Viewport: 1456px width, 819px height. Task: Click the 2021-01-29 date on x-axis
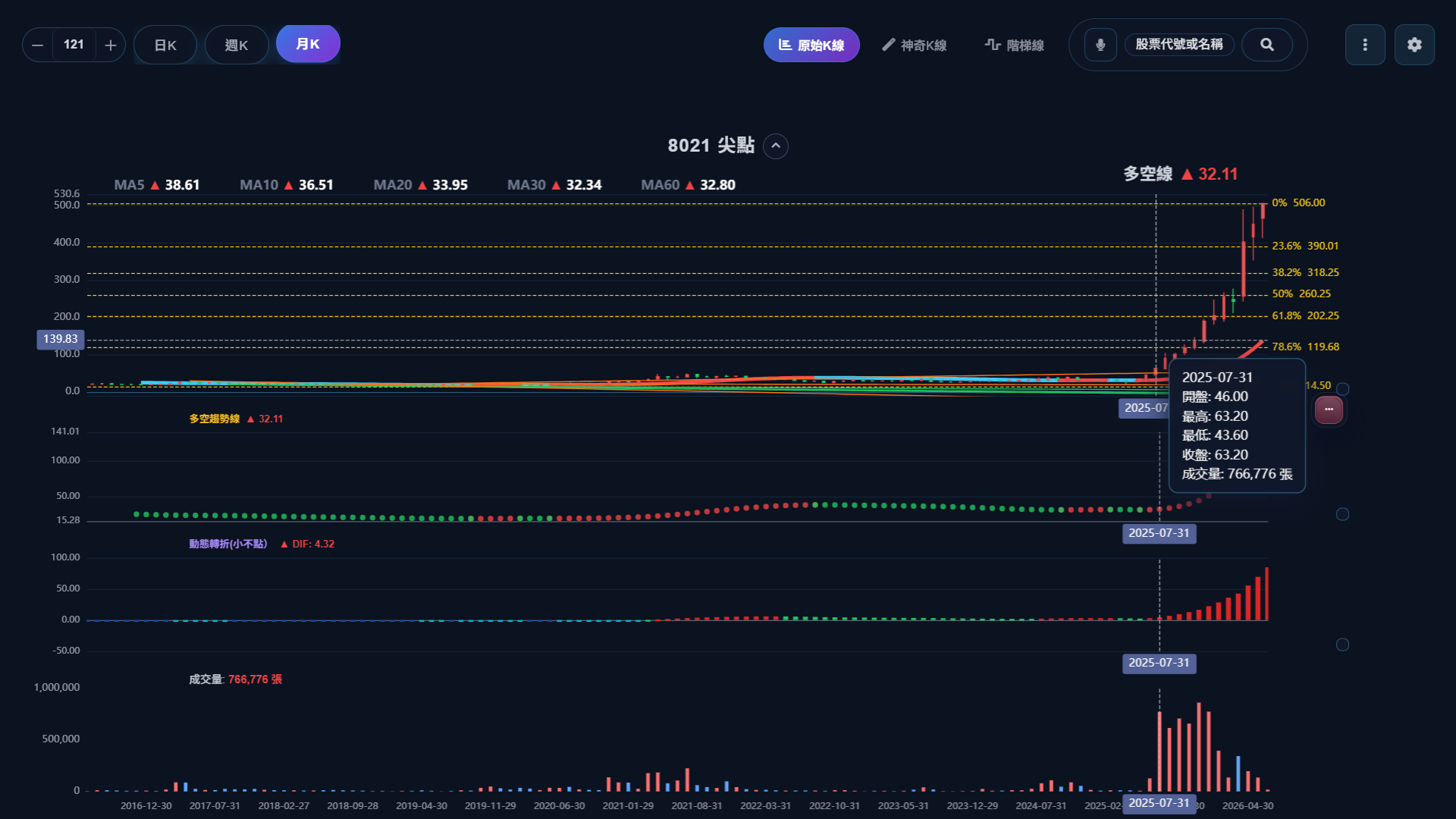[628, 805]
